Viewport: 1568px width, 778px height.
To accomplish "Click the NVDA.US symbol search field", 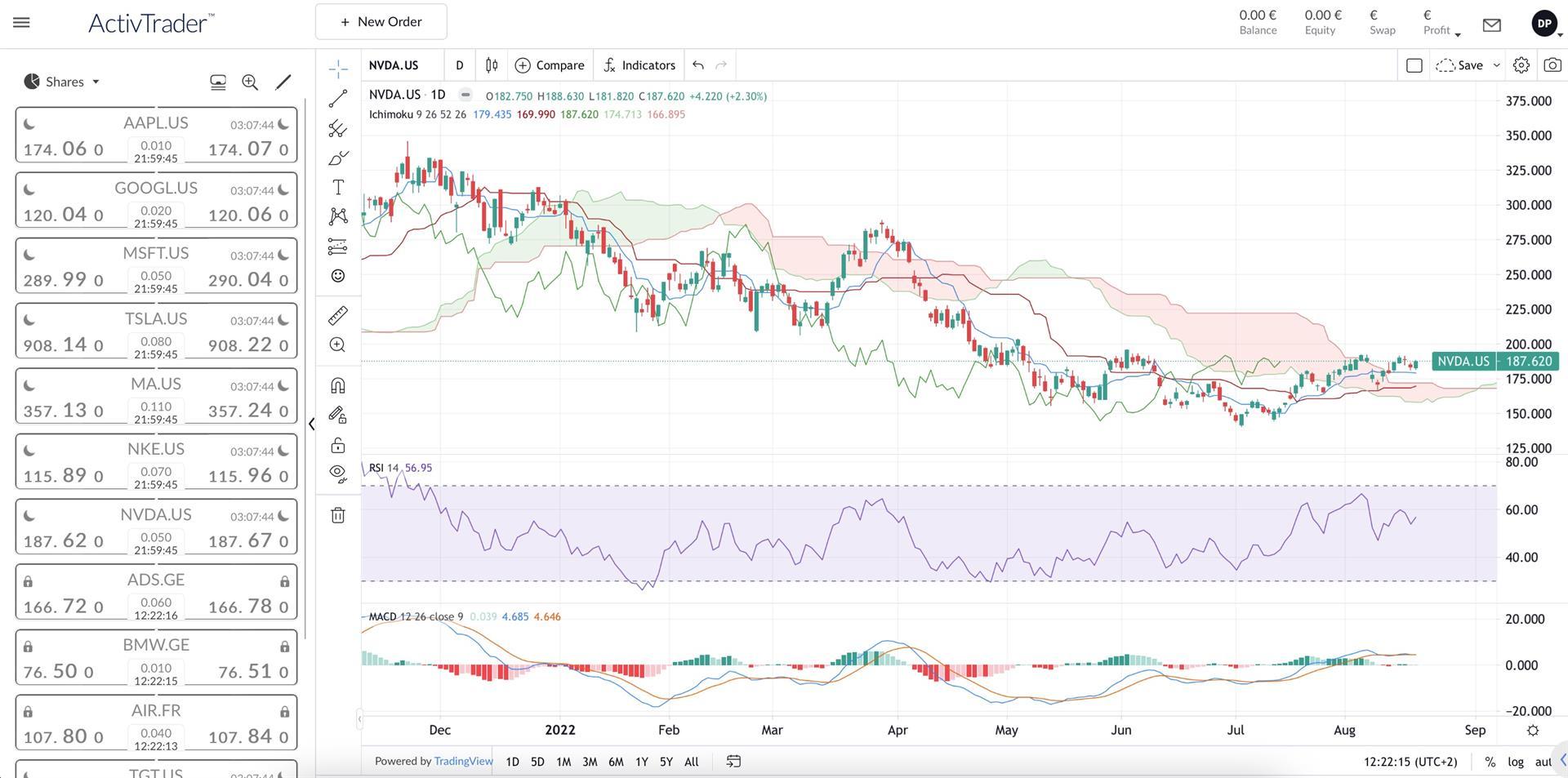I will (403, 65).
